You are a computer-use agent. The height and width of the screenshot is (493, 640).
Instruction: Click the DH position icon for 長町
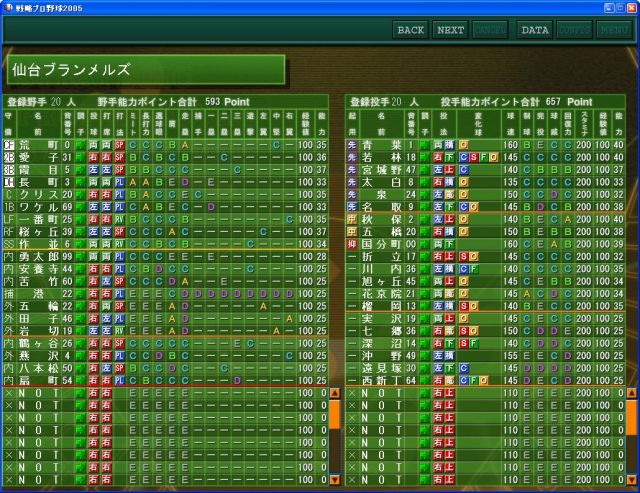[9, 182]
